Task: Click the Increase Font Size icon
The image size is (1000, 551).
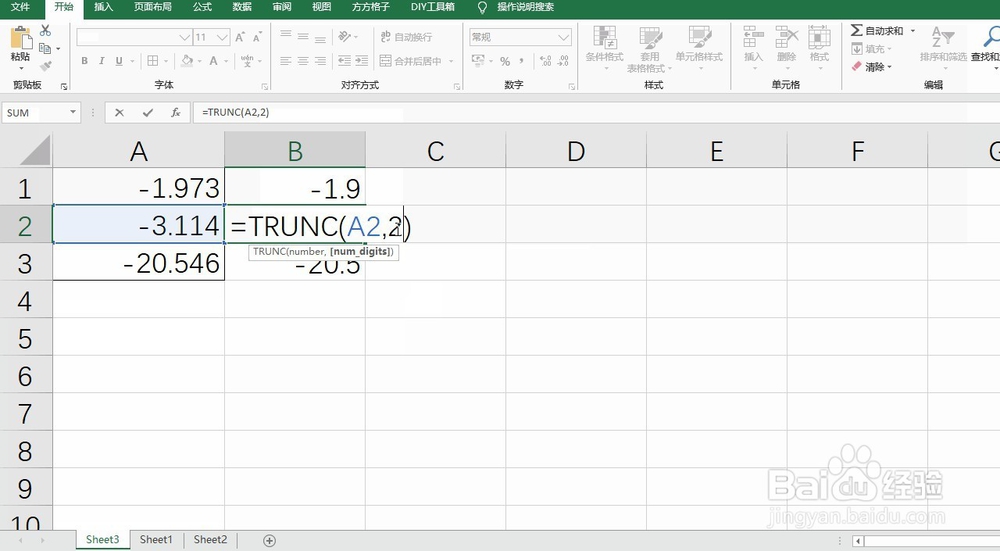Action: pos(240,37)
